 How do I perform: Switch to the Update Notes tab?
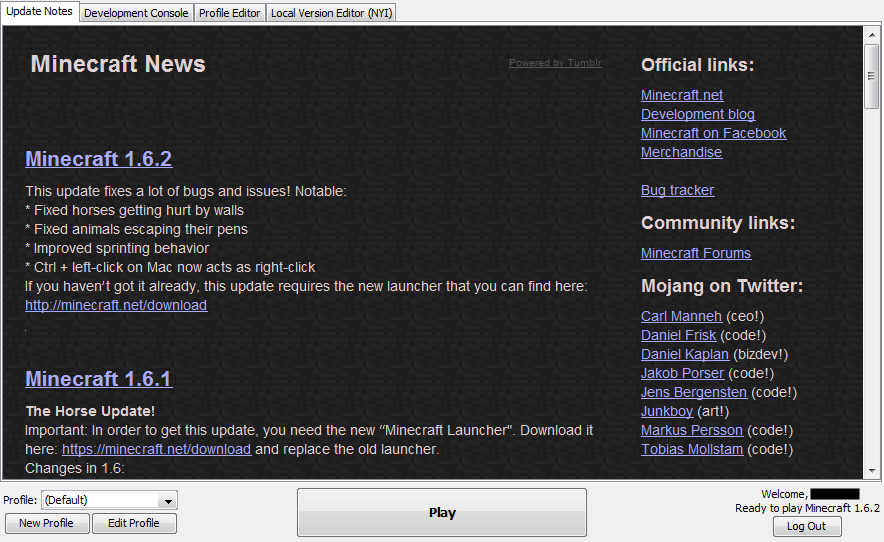(x=39, y=12)
